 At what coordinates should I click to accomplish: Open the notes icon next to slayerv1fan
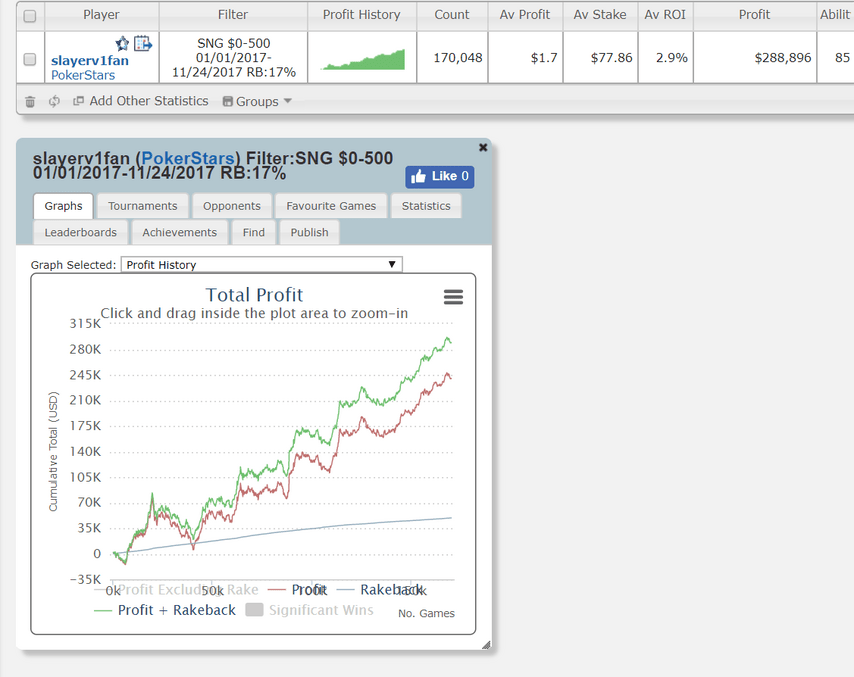(143, 43)
